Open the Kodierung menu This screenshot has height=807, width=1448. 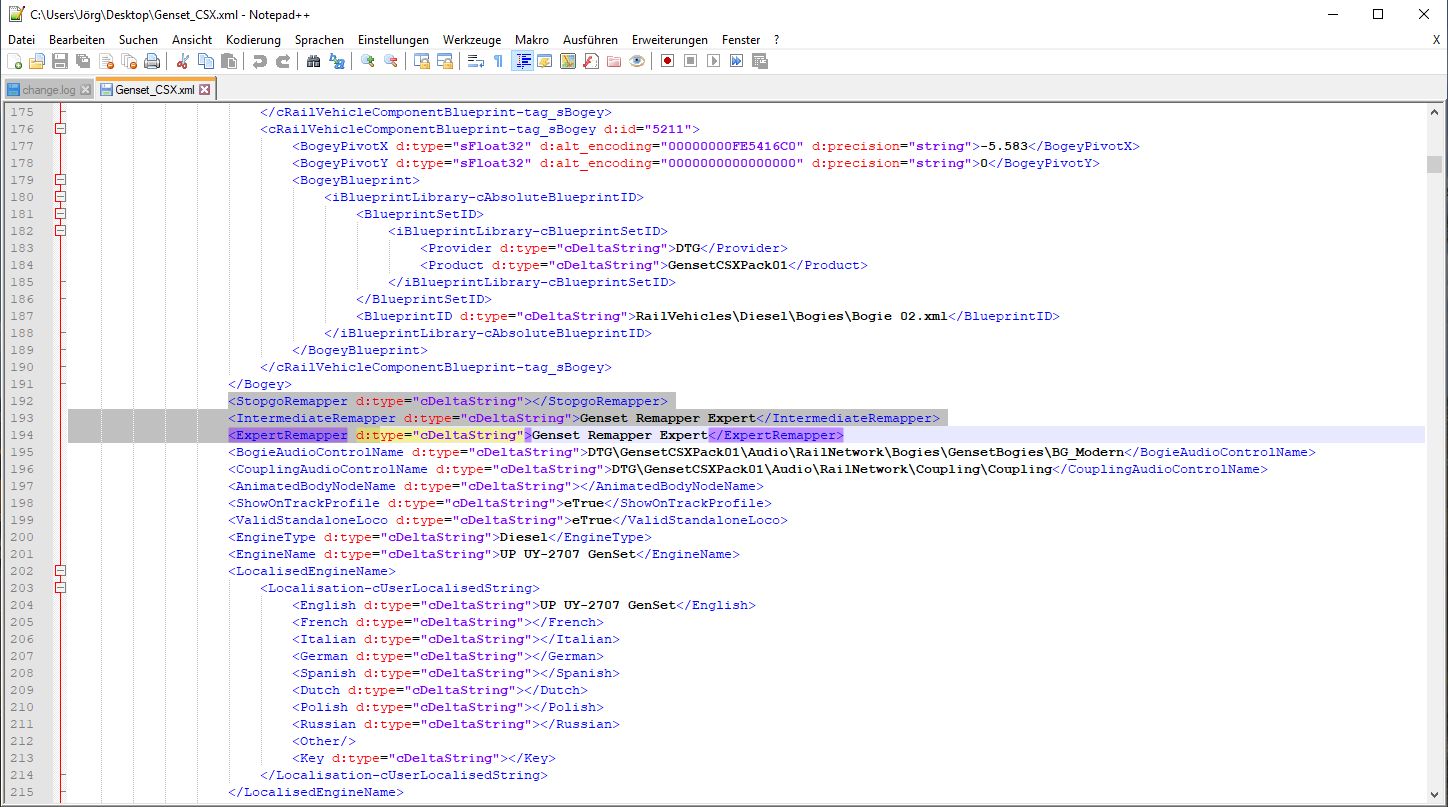pyautogui.click(x=253, y=40)
